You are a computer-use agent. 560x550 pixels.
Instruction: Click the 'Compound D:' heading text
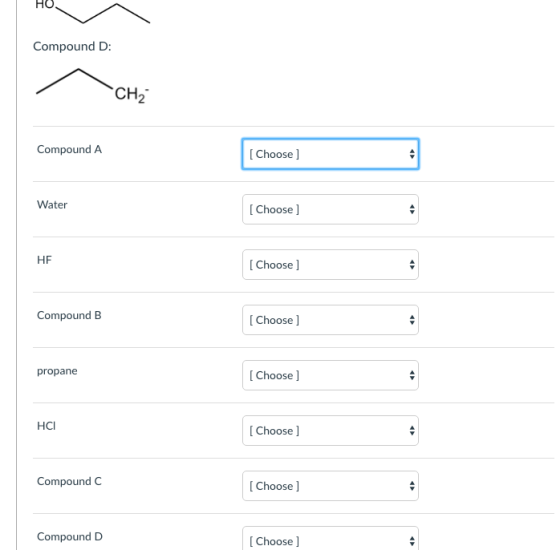(72, 46)
